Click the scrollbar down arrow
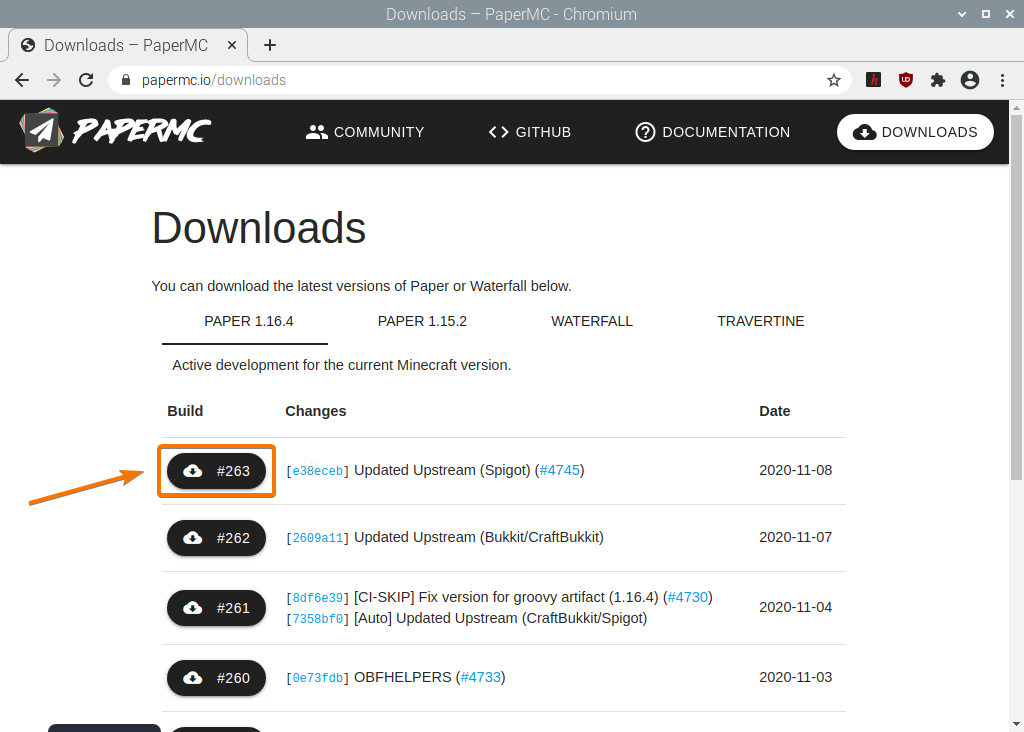 tap(1016, 724)
